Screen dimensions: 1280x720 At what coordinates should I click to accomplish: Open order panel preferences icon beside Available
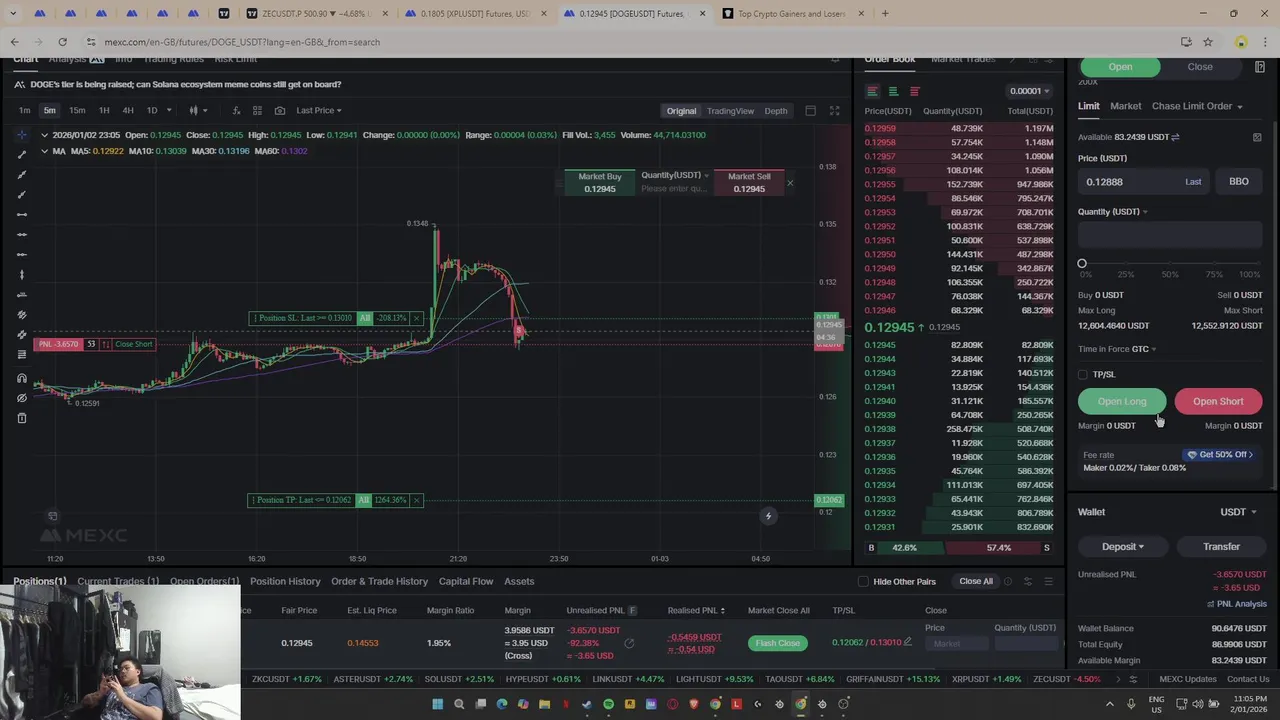[1257, 137]
